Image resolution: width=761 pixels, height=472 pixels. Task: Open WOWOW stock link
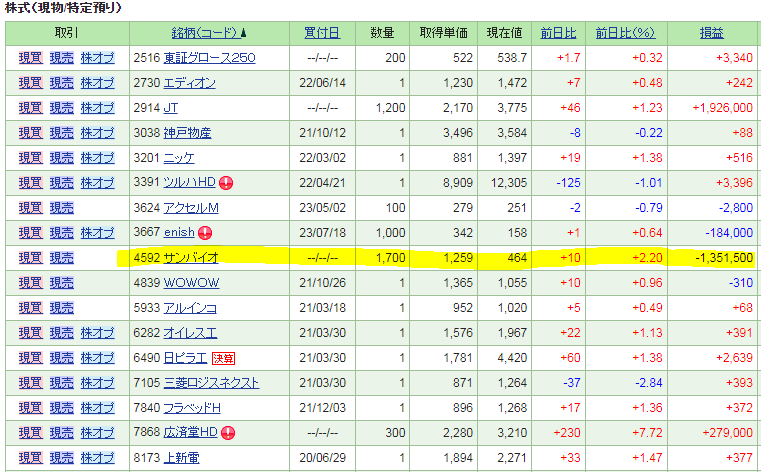pos(191,283)
